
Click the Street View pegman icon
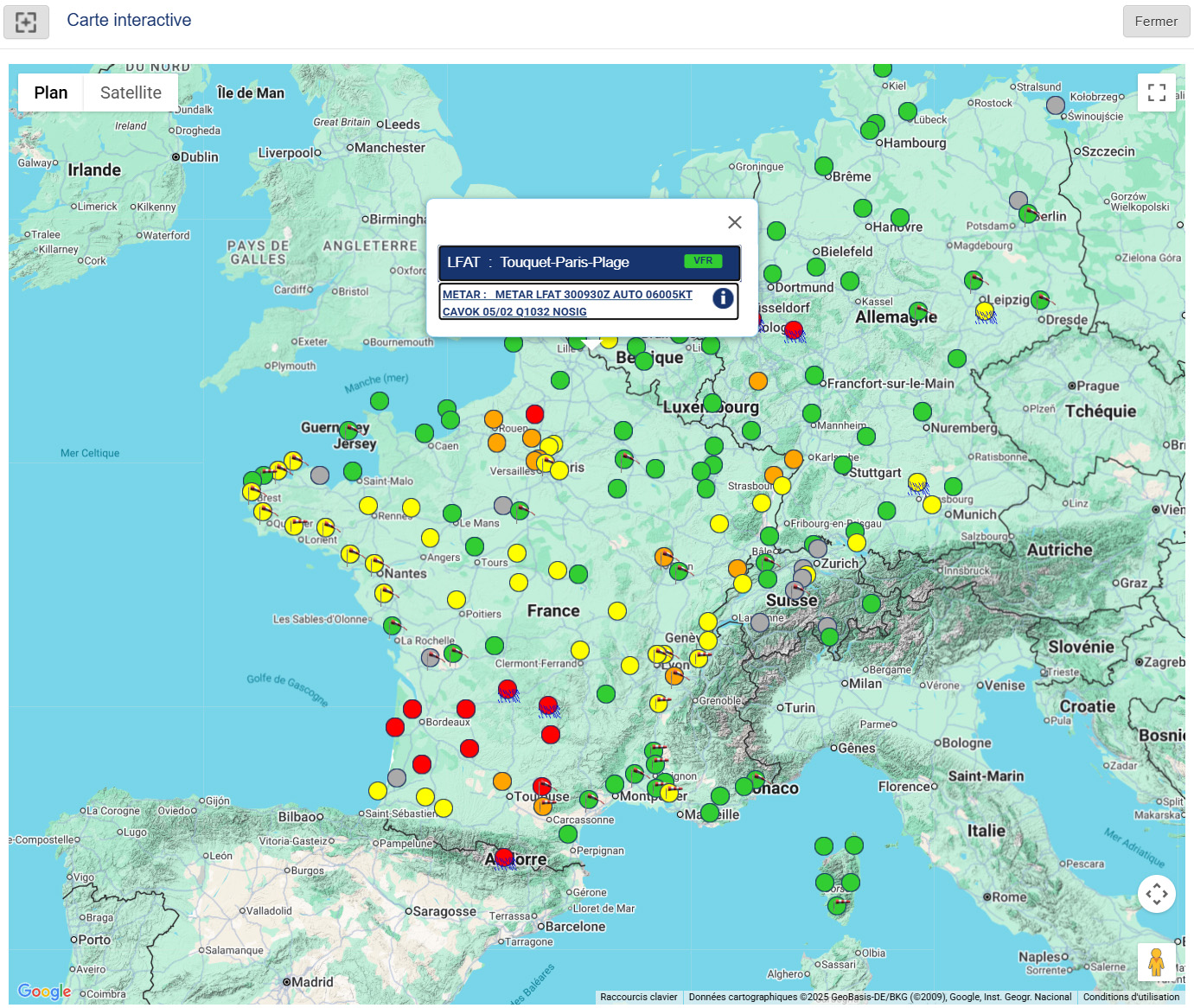[x=1157, y=961]
